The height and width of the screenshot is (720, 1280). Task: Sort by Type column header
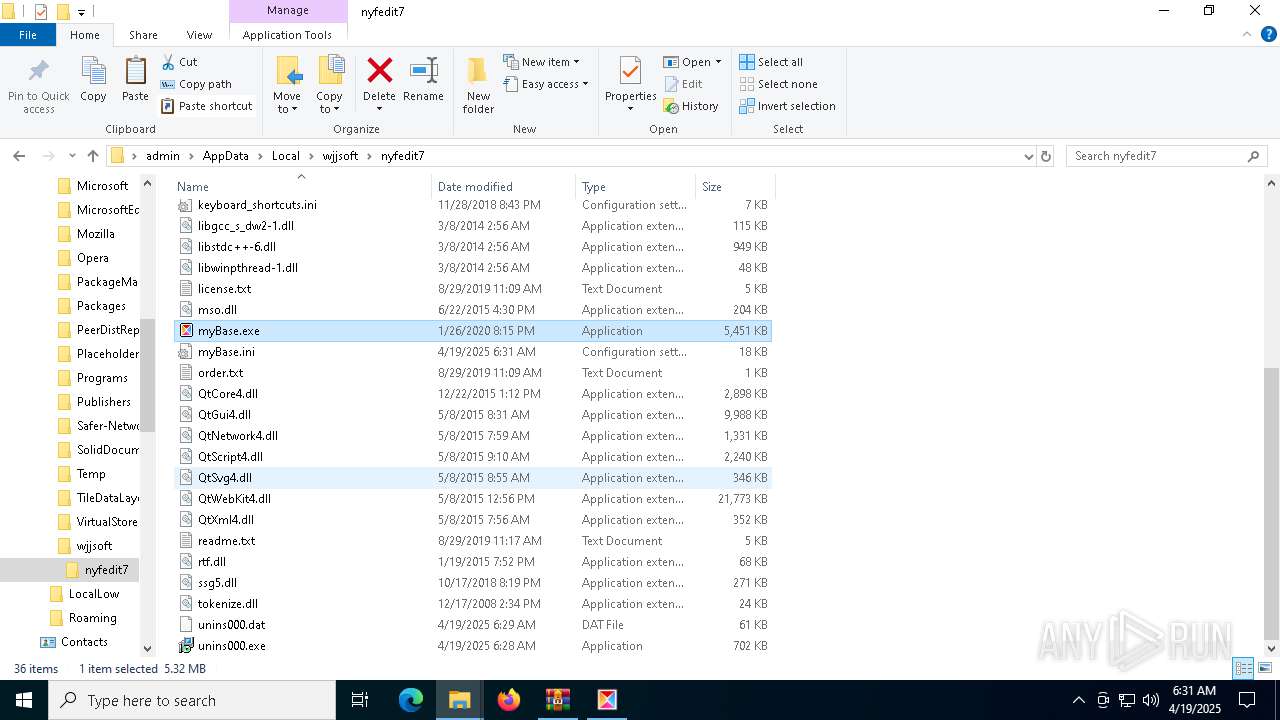(635, 187)
